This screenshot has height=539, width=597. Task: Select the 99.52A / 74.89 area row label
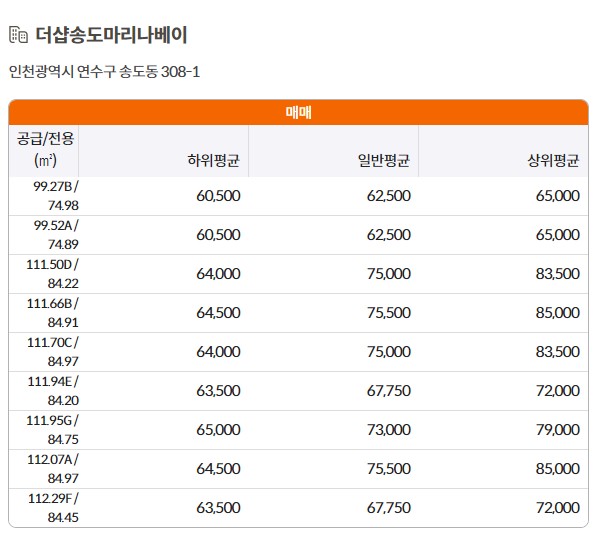(x=56, y=235)
